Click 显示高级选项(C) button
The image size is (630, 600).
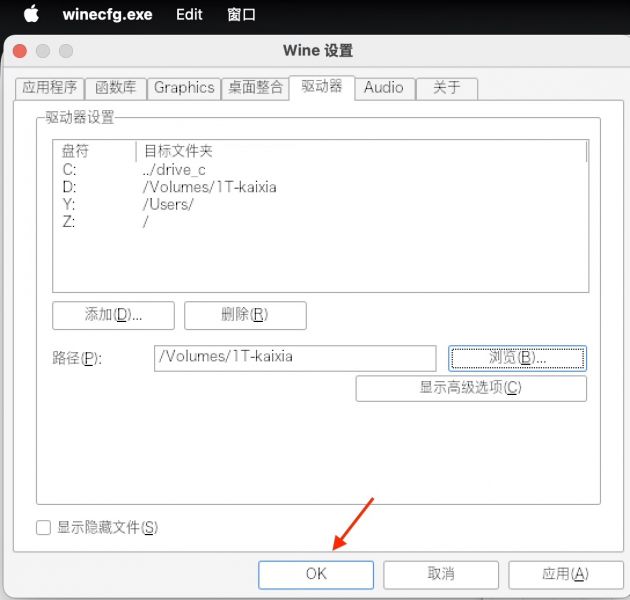(x=471, y=388)
